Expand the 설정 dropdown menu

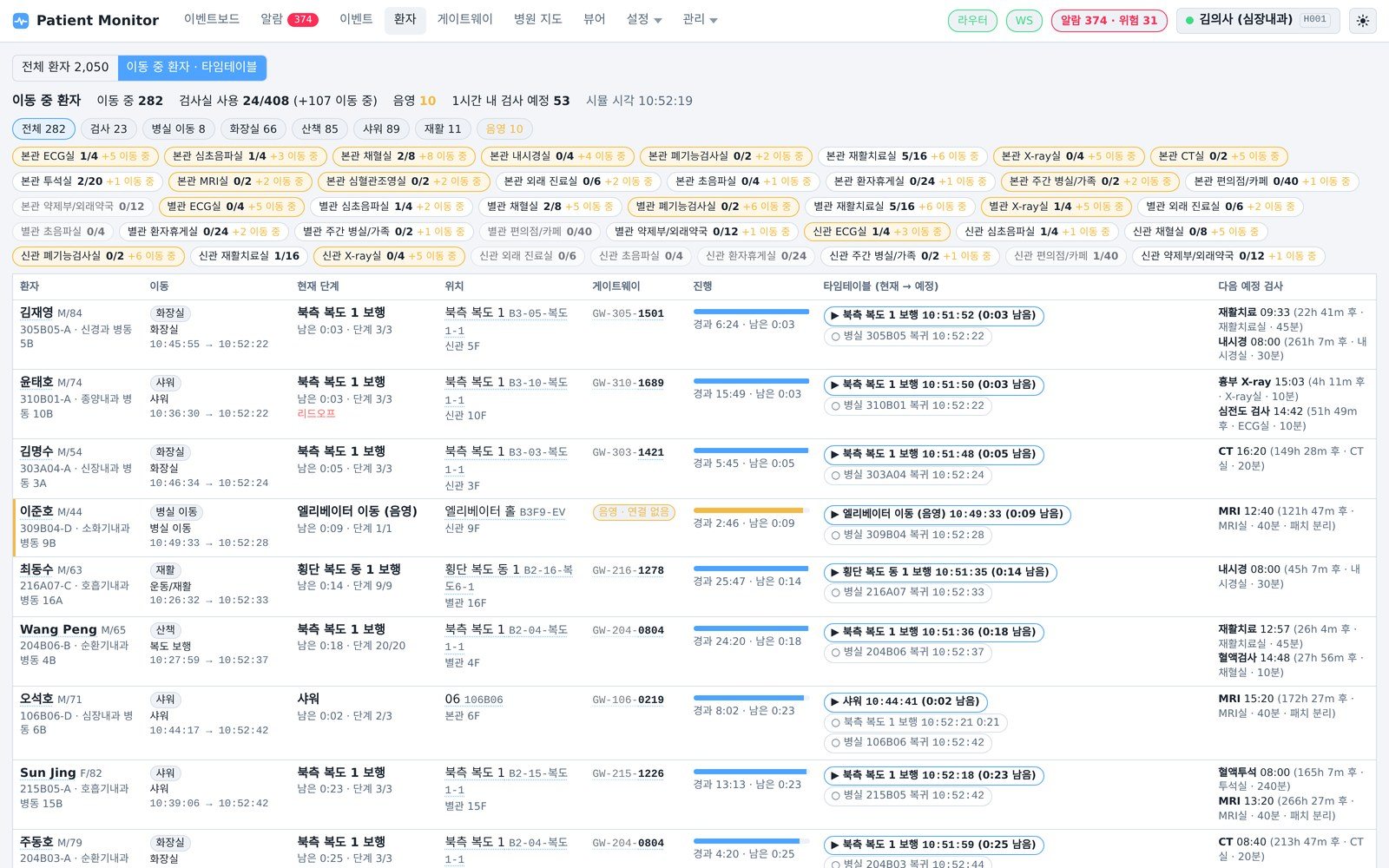[644, 19]
